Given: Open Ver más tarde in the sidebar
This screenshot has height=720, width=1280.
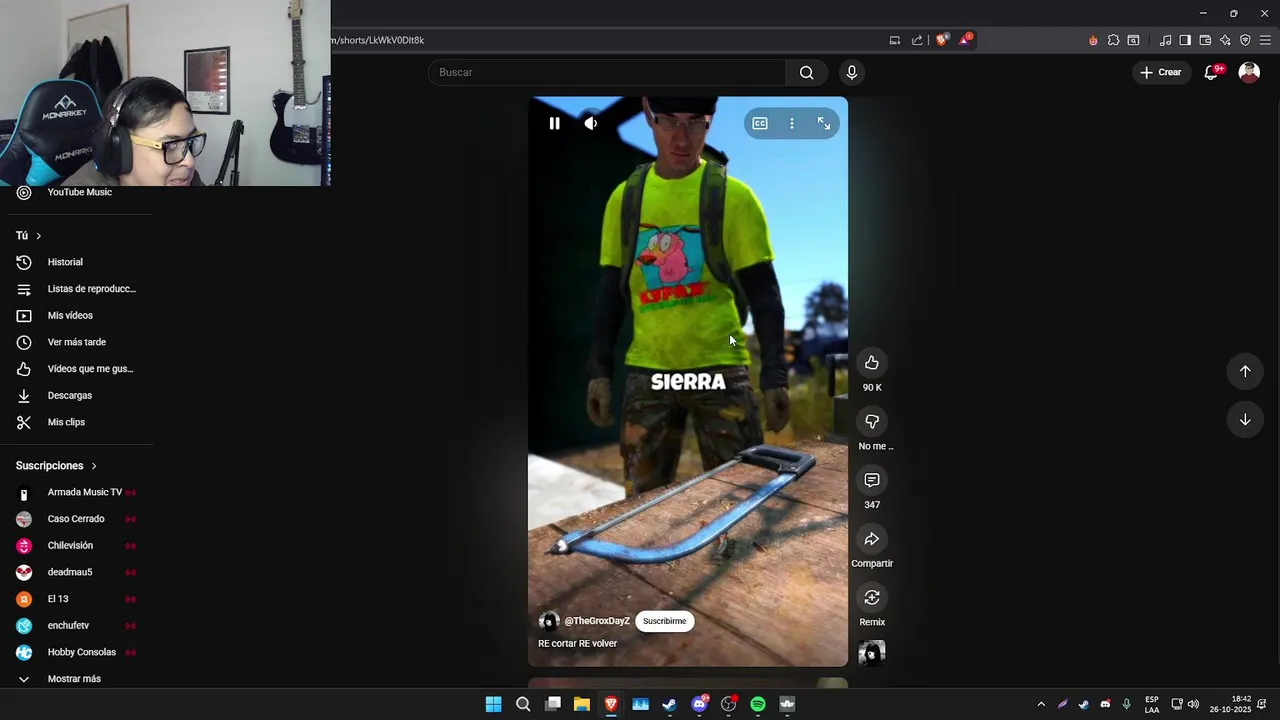Looking at the screenshot, I should [78, 342].
